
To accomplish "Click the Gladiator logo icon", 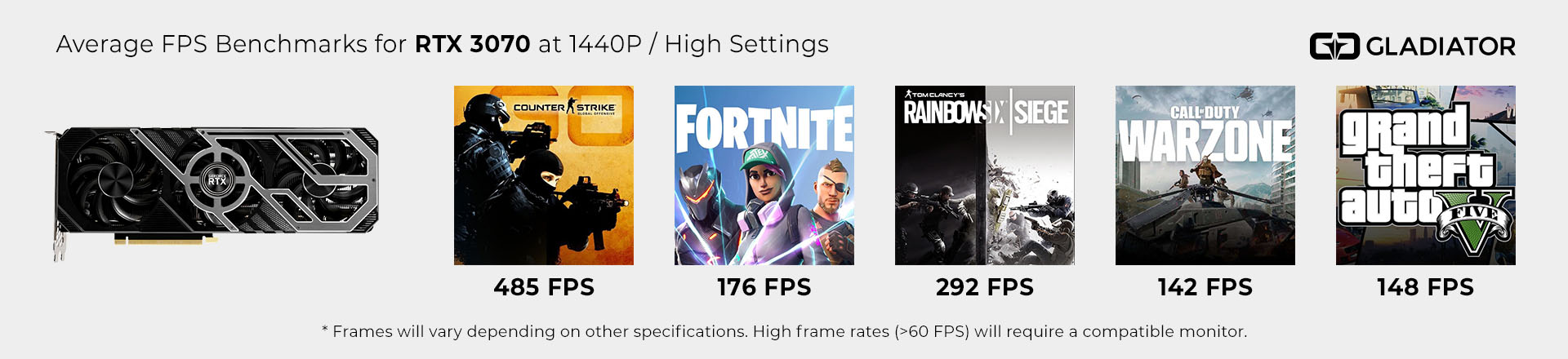I will (1334, 47).
